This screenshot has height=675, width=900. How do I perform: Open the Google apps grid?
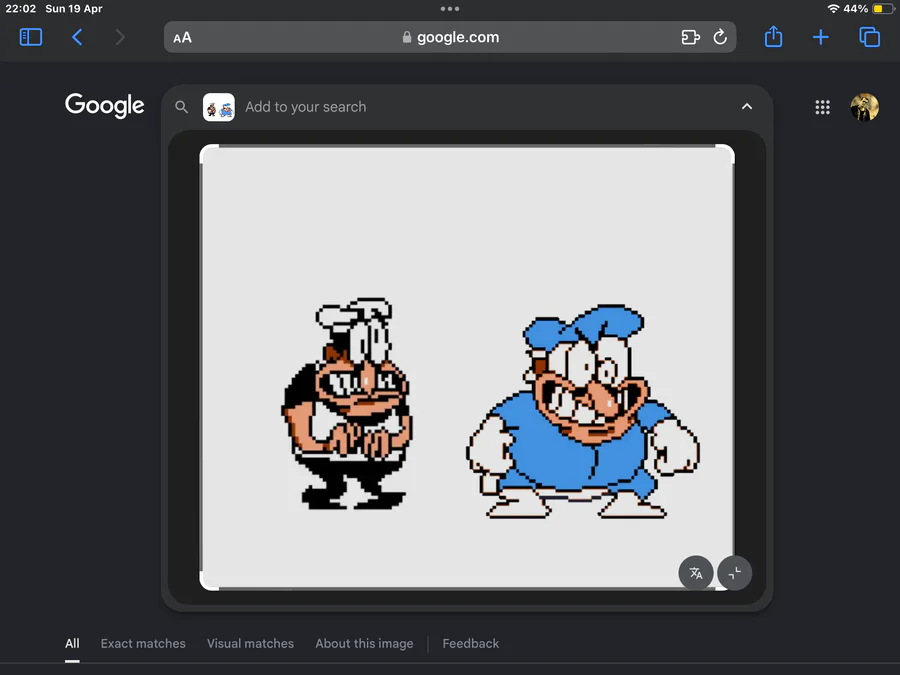pyautogui.click(x=822, y=107)
